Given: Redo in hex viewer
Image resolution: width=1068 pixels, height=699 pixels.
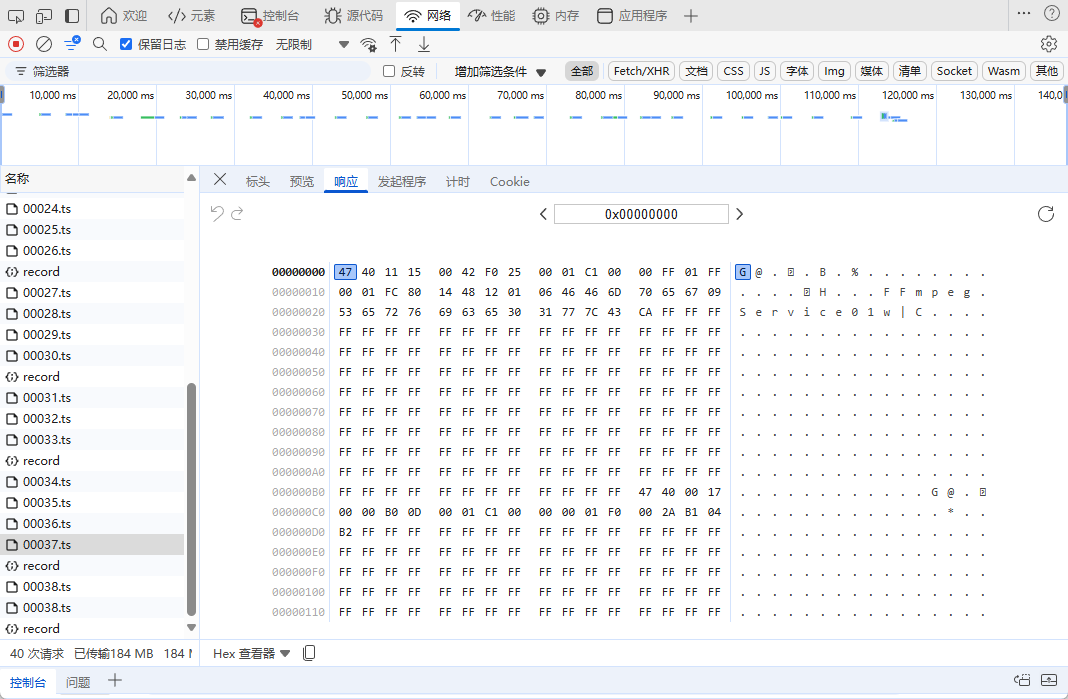Looking at the screenshot, I should (237, 214).
